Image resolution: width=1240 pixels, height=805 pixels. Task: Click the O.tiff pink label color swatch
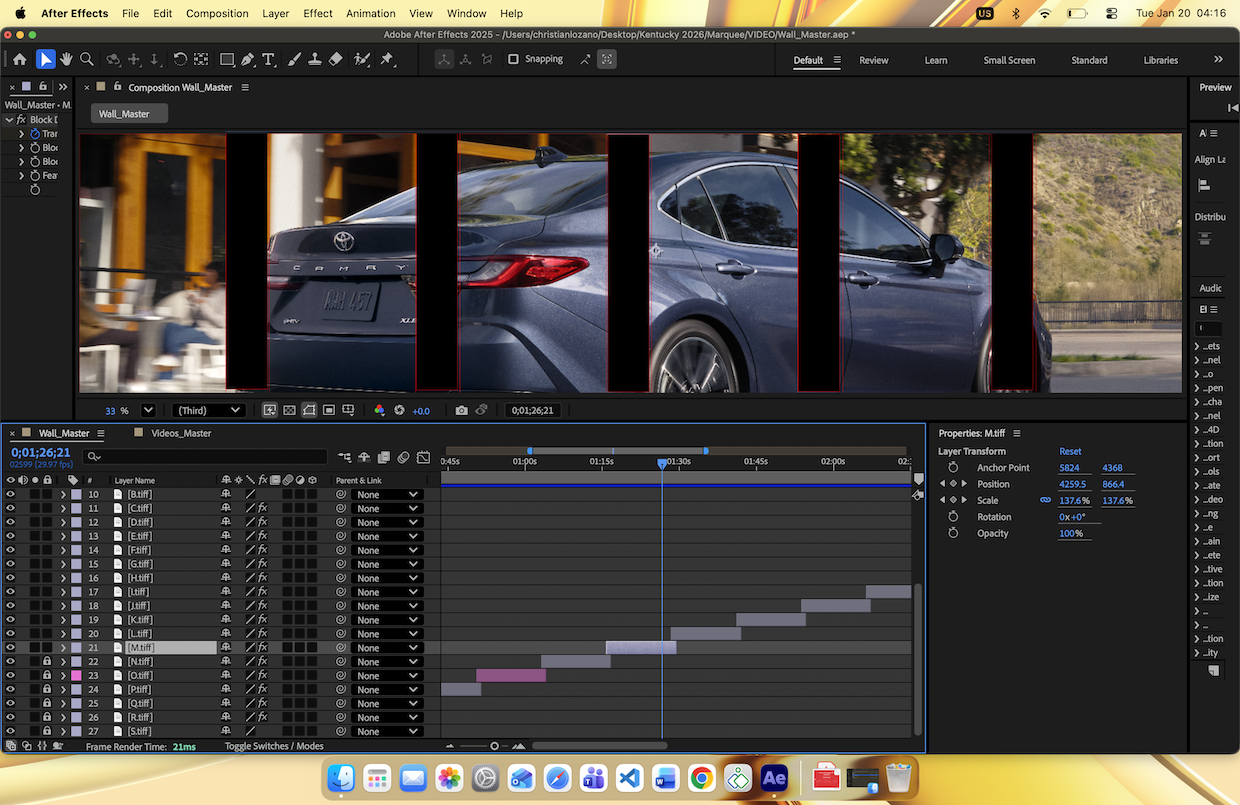(77, 676)
